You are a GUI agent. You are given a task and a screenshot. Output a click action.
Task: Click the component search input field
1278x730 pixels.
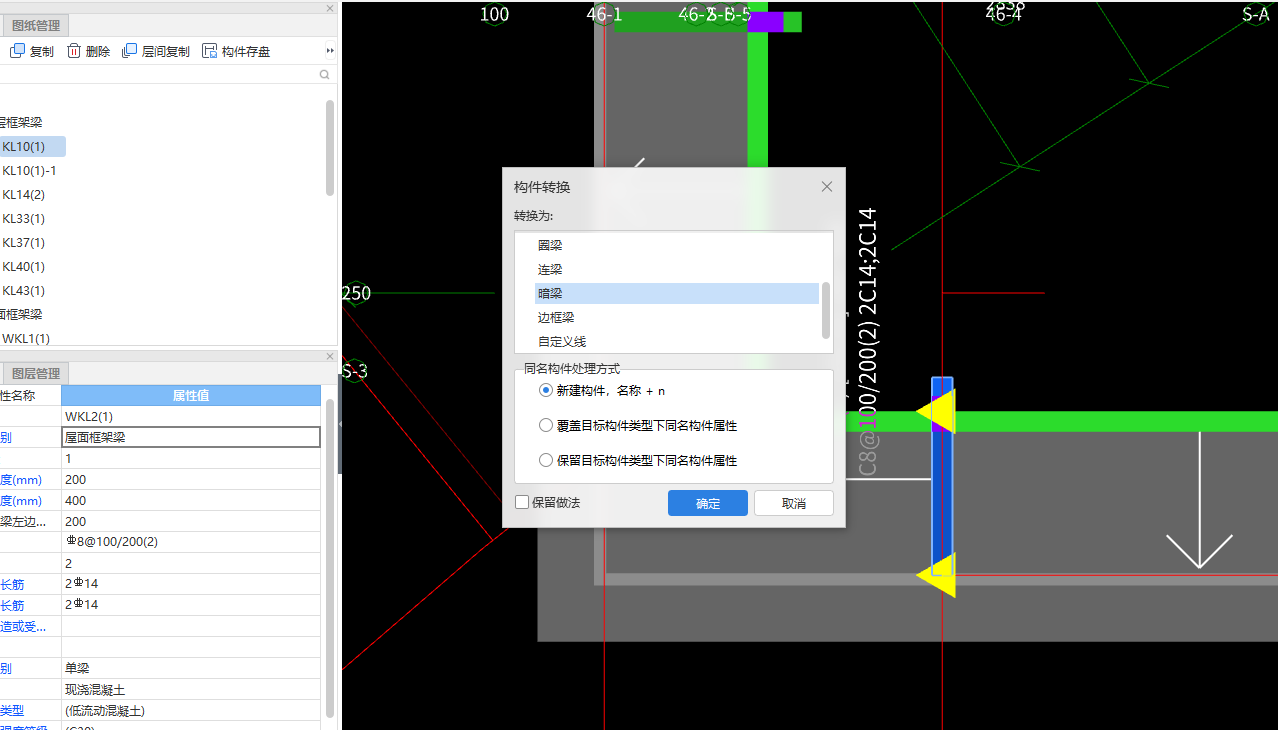(160, 75)
